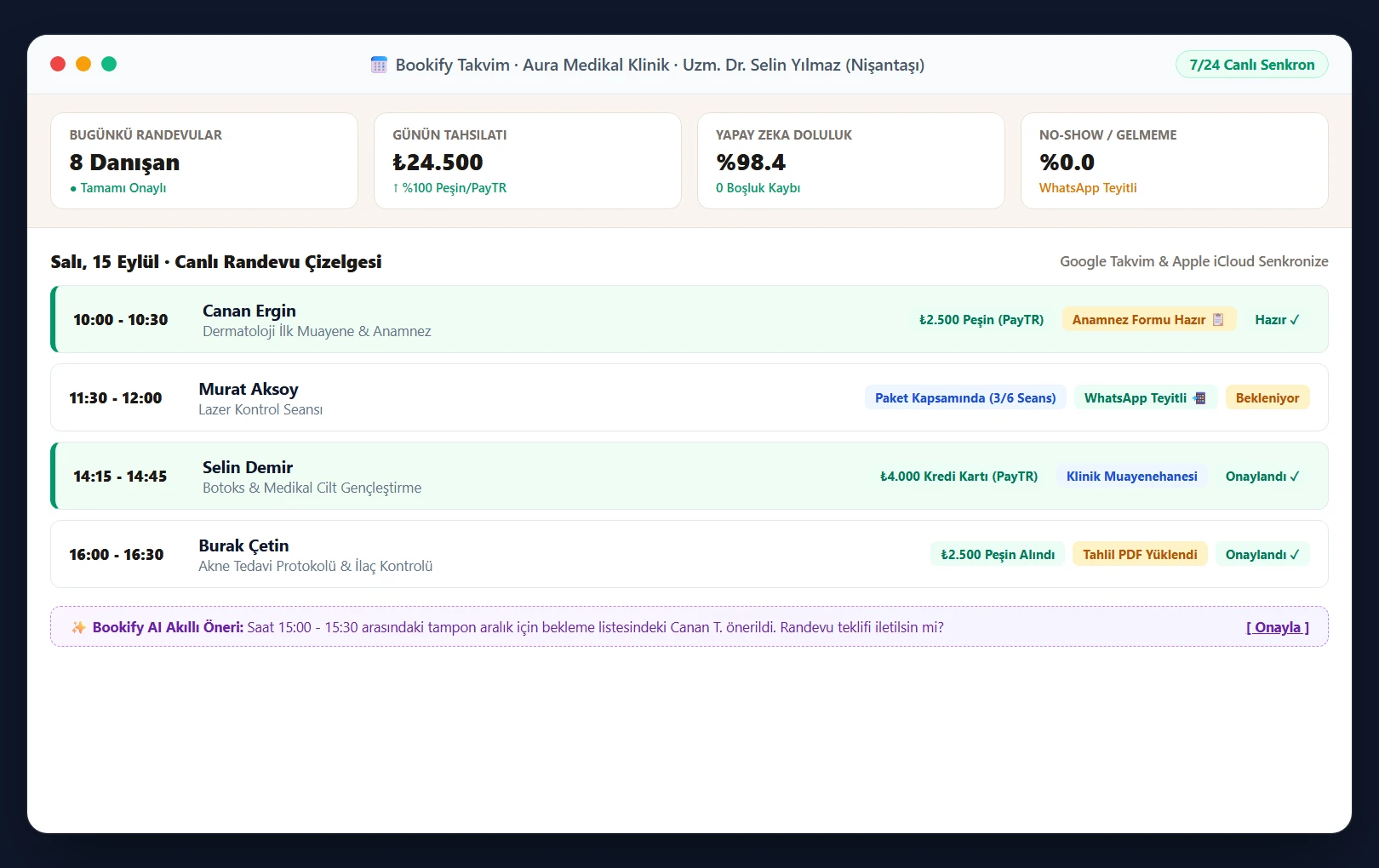Viewport: 1379px width, 868px height.
Task: Click Botoks & Medikal Cilt Gençleştirme description
Action: 312,488
